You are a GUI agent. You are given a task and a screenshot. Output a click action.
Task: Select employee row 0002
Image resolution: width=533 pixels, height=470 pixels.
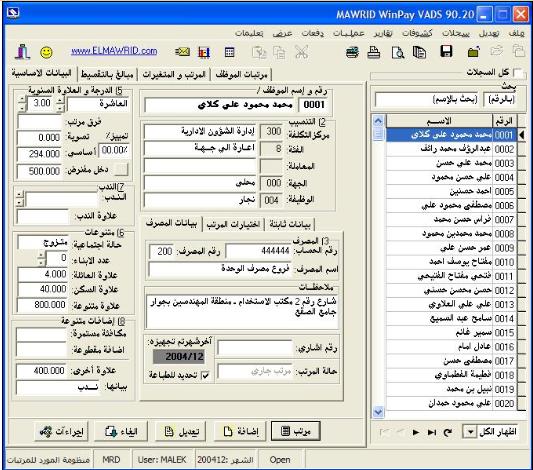tap(451, 149)
